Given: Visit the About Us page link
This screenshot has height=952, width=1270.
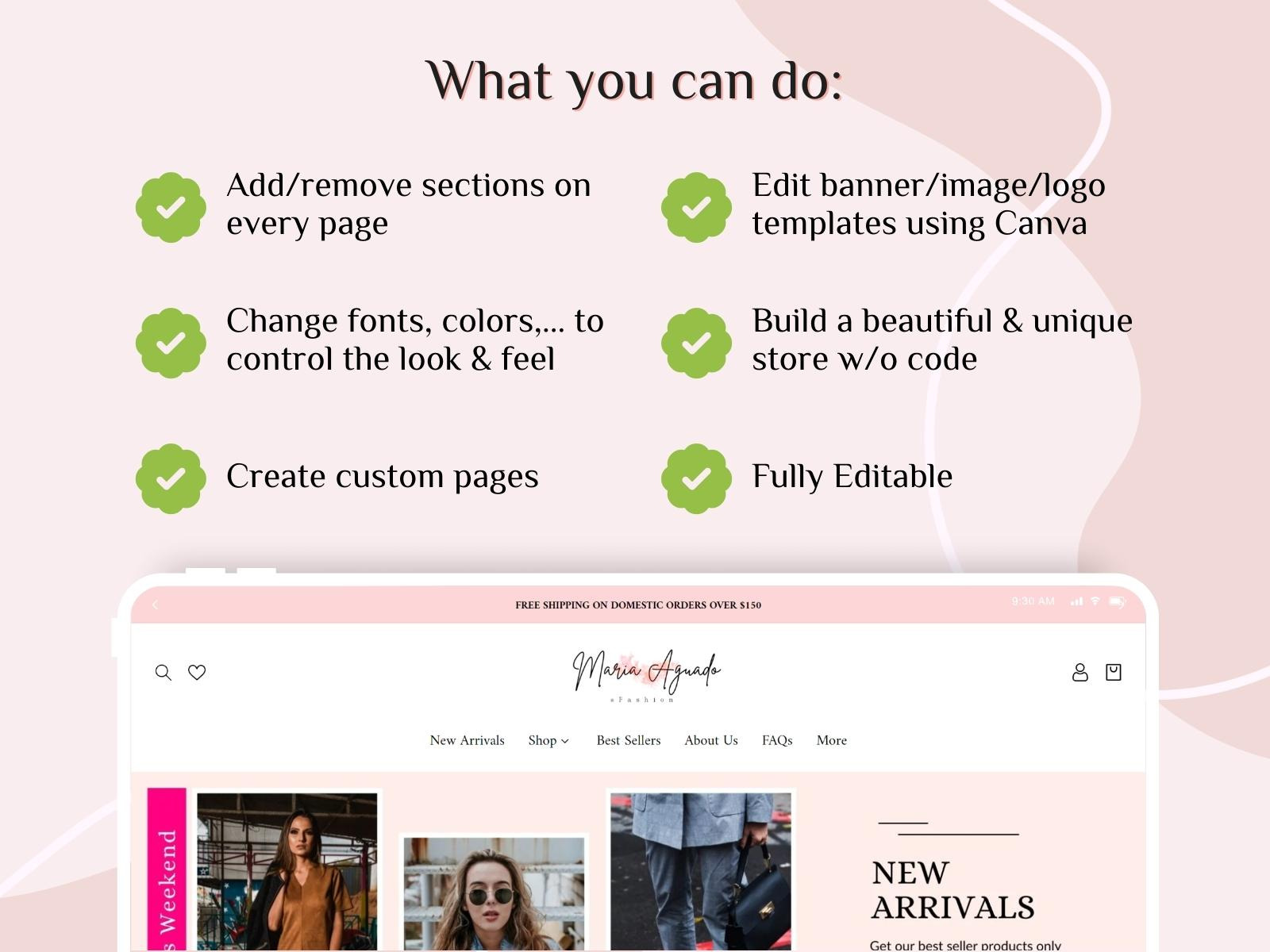Looking at the screenshot, I should tap(710, 740).
